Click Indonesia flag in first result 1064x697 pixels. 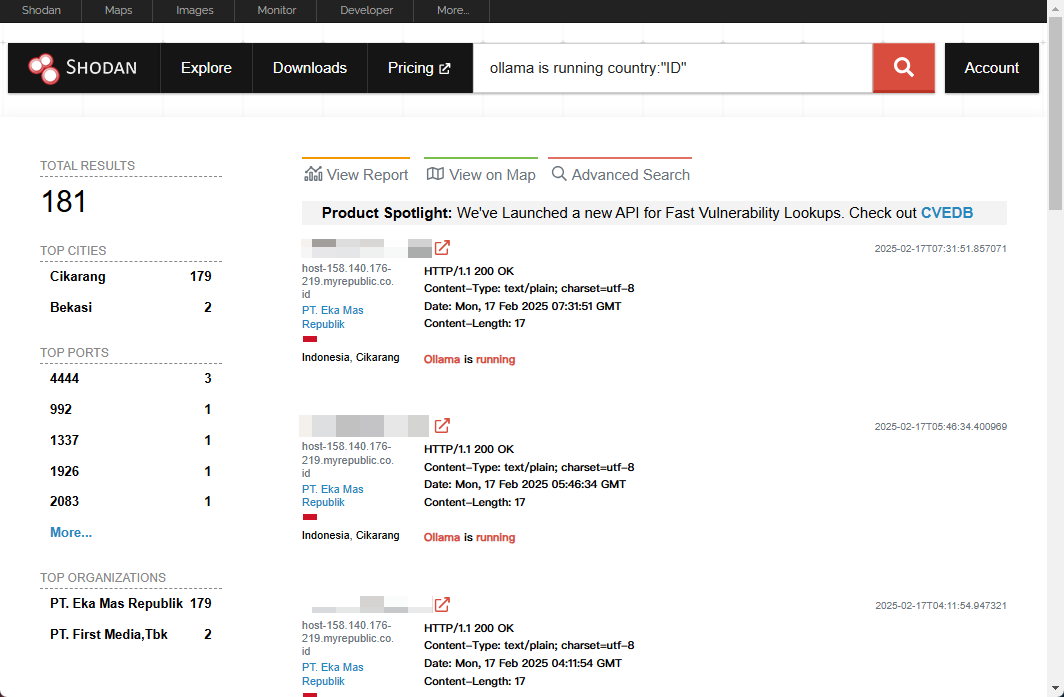point(309,339)
